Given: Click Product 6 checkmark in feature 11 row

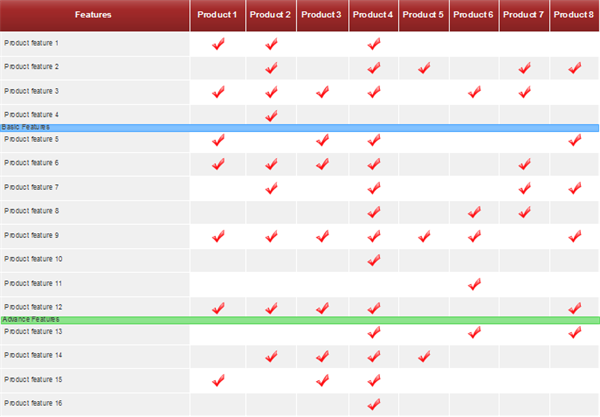Looking at the screenshot, I should pos(474,284).
